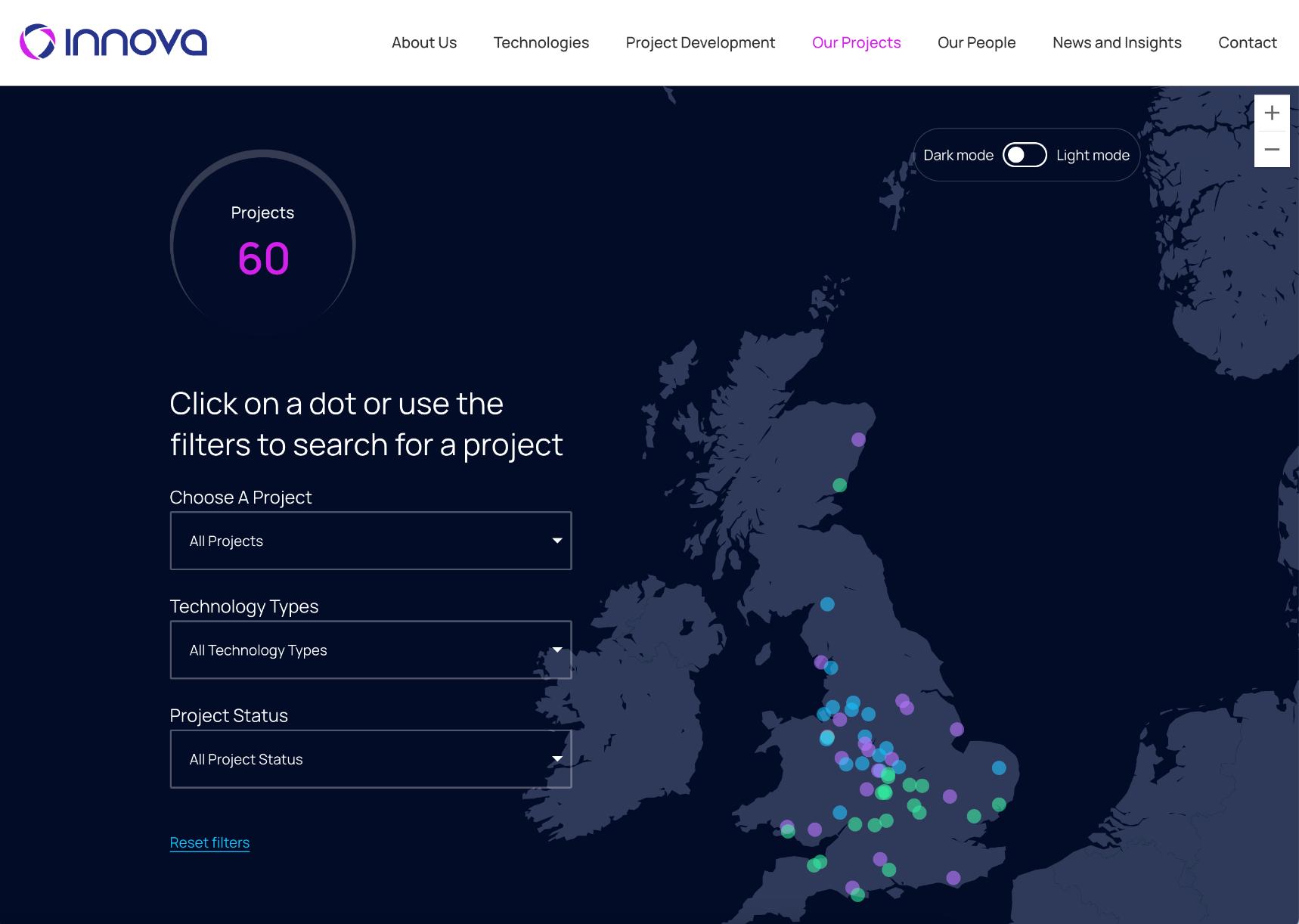Open the All Projects dropdown
Screen dimensions: 1299x924
370,541
